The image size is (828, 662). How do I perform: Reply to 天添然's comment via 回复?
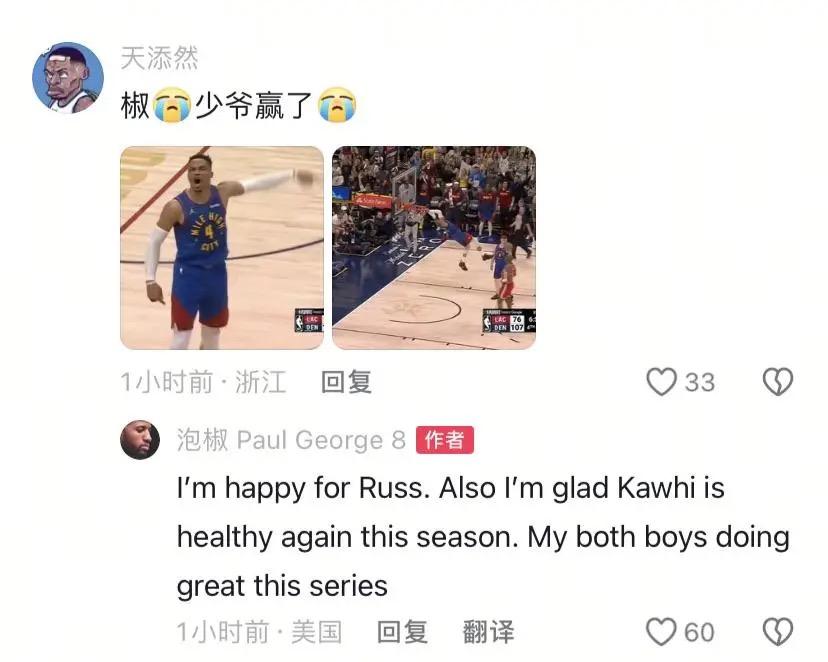(x=346, y=382)
